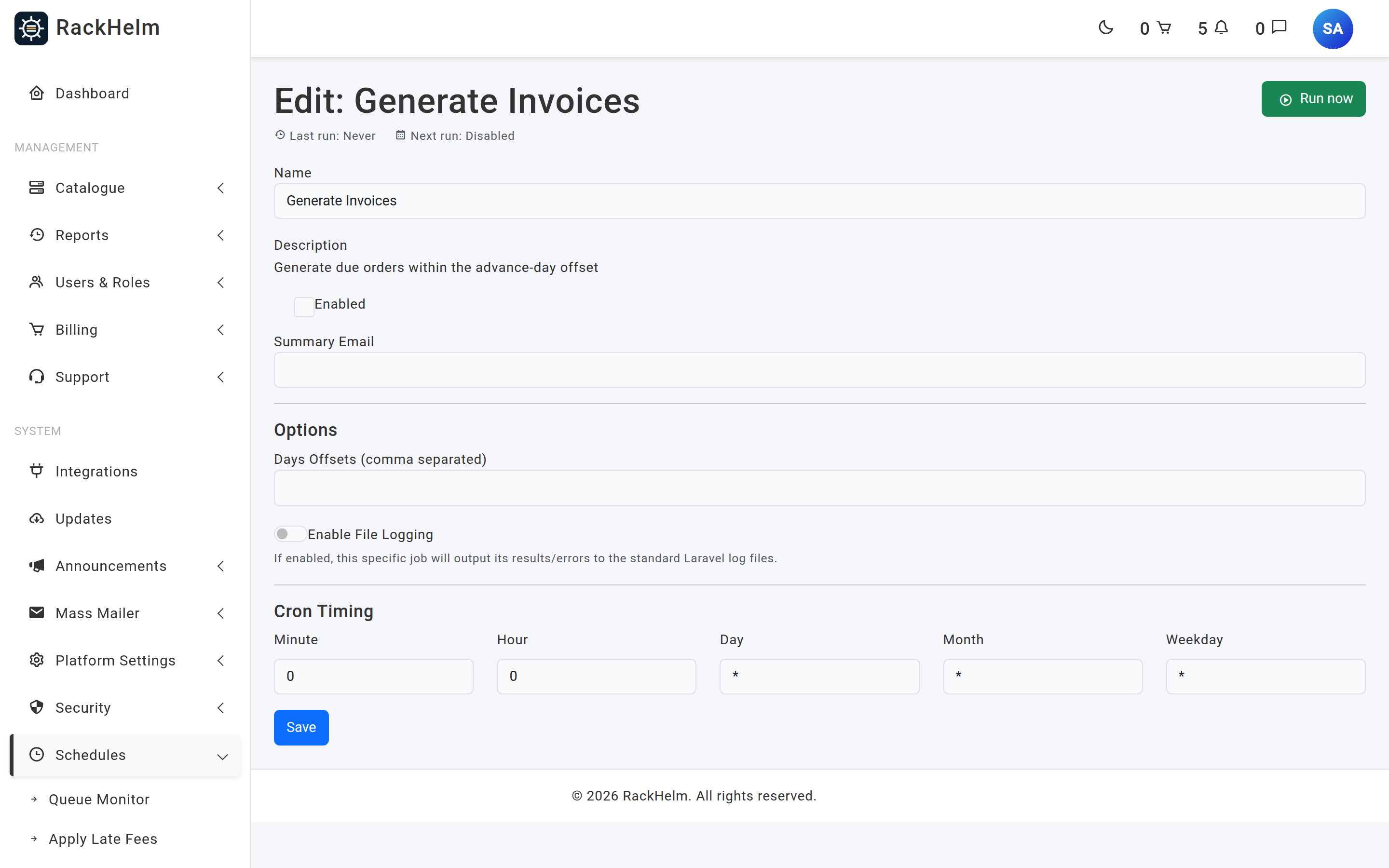Expand the Reports menu chevron
Image resolution: width=1389 pixels, height=868 pixels.
(221, 235)
